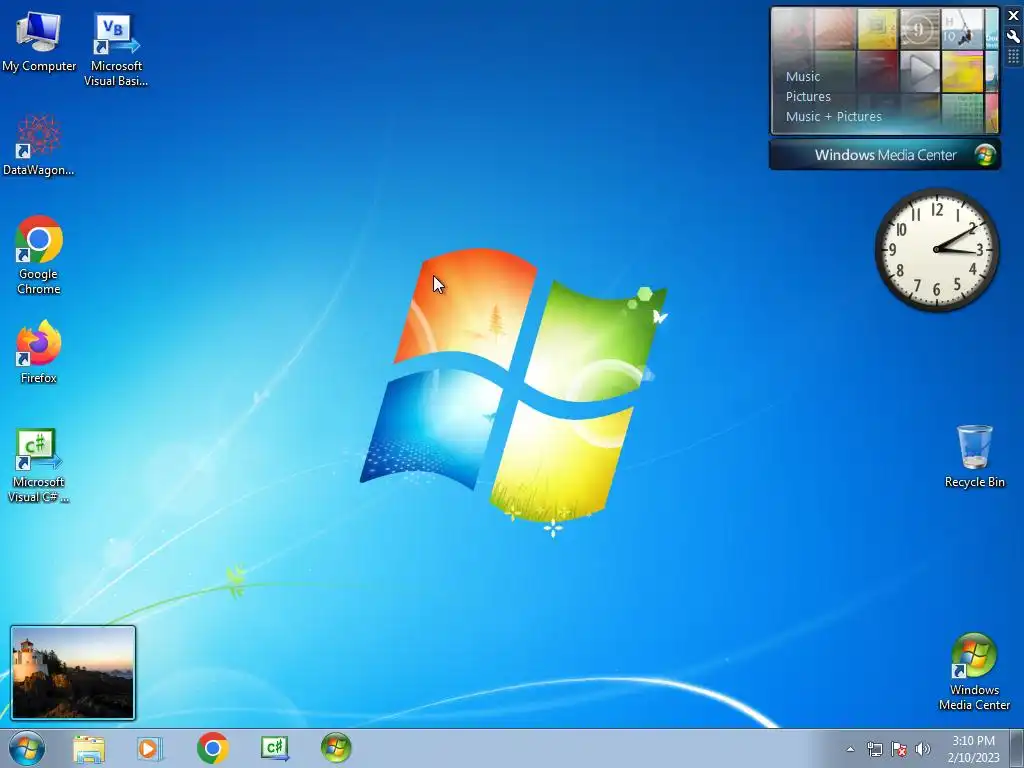The image size is (1024, 768).
Task: Open Media Center gadget options wrench
Action: tap(1013, 37)
